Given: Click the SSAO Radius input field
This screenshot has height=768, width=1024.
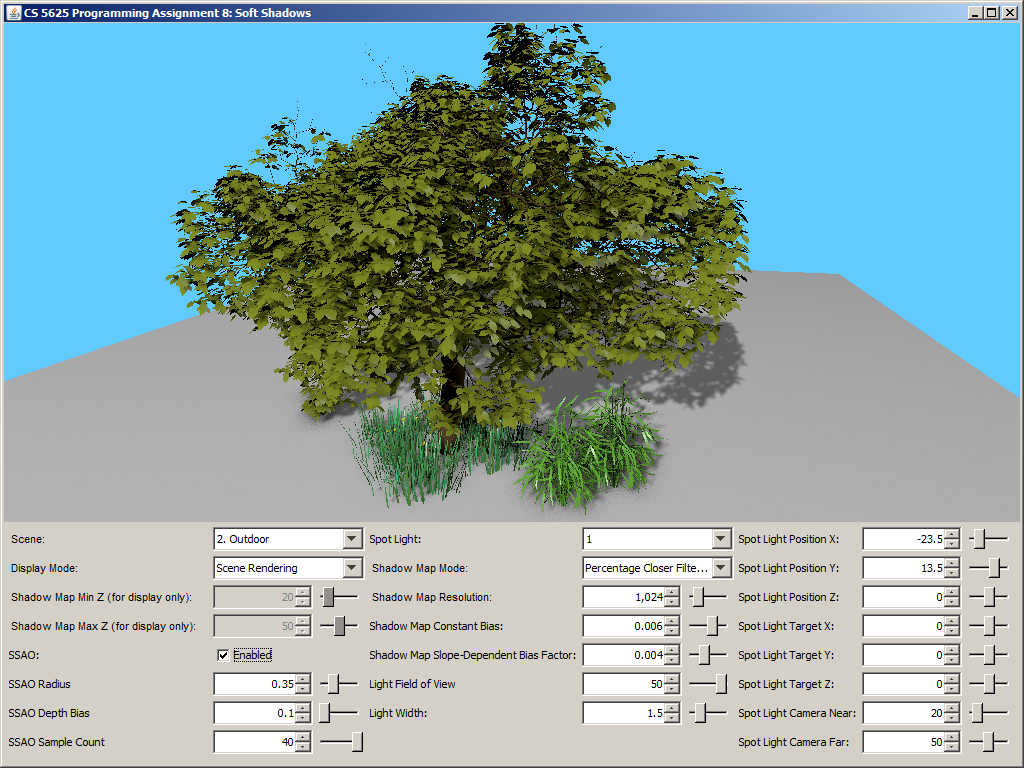Looking at the screenshot, I should pos(254,684).
